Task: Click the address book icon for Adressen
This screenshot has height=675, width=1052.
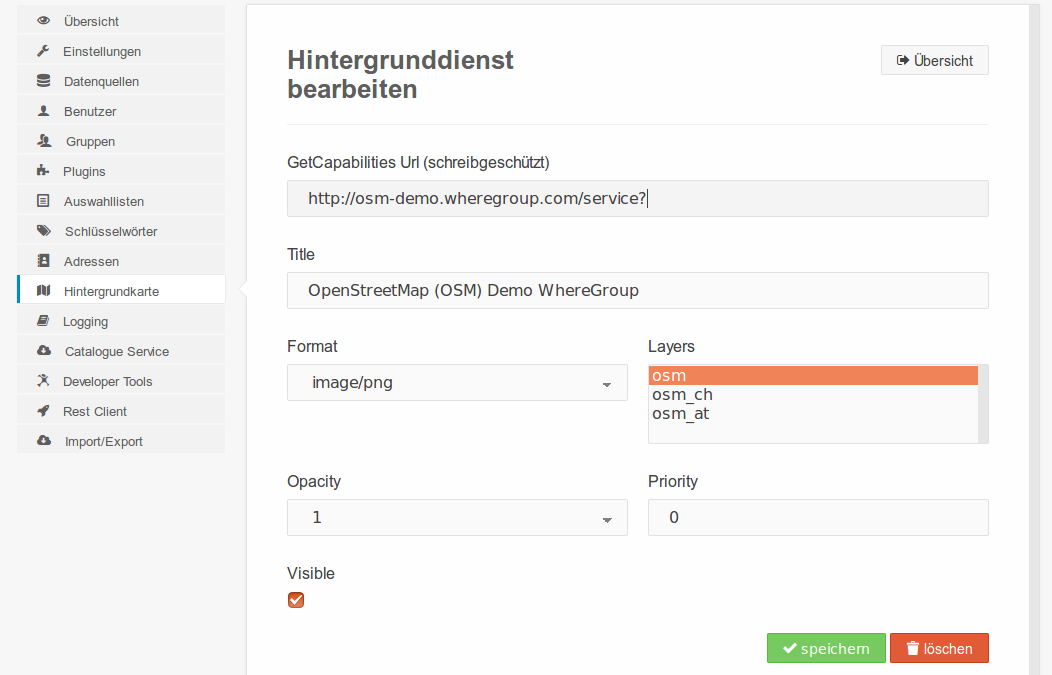Action: pos(44,260)
